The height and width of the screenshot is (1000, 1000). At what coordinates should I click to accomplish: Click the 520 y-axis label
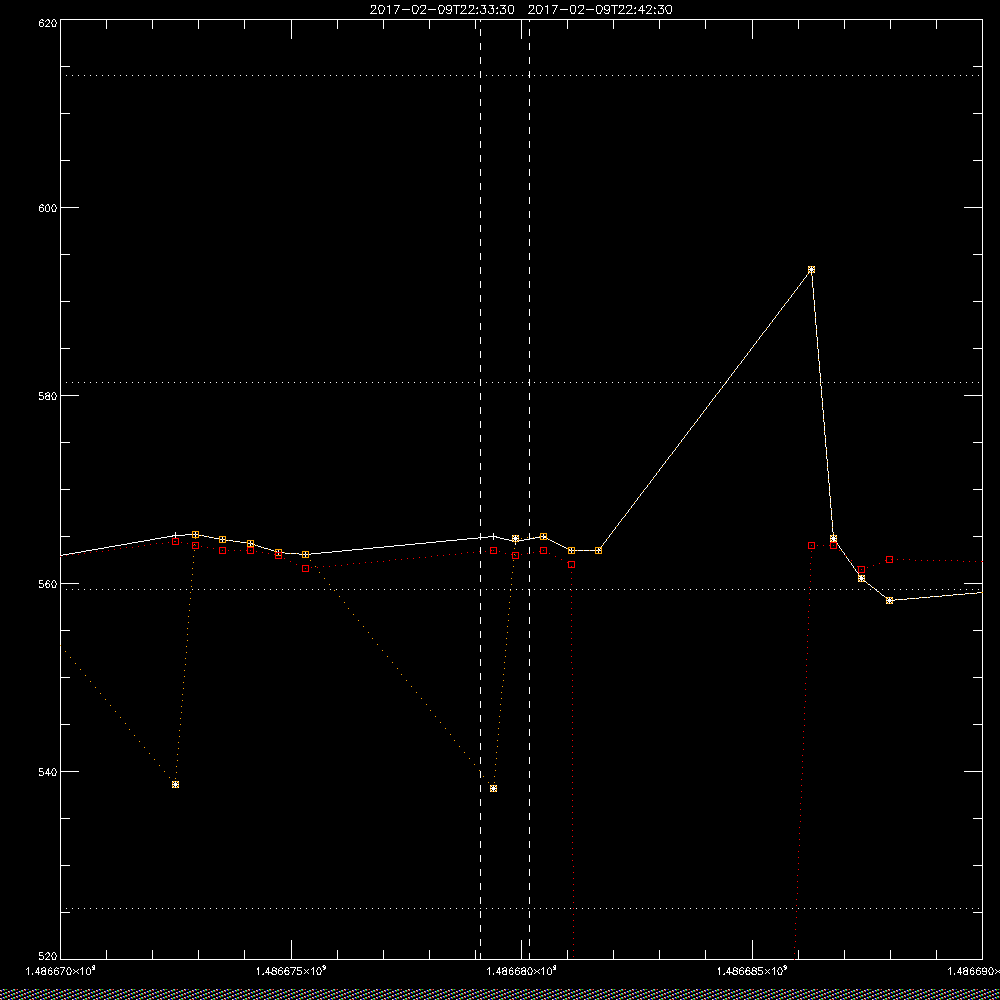[x=48, y=957]
